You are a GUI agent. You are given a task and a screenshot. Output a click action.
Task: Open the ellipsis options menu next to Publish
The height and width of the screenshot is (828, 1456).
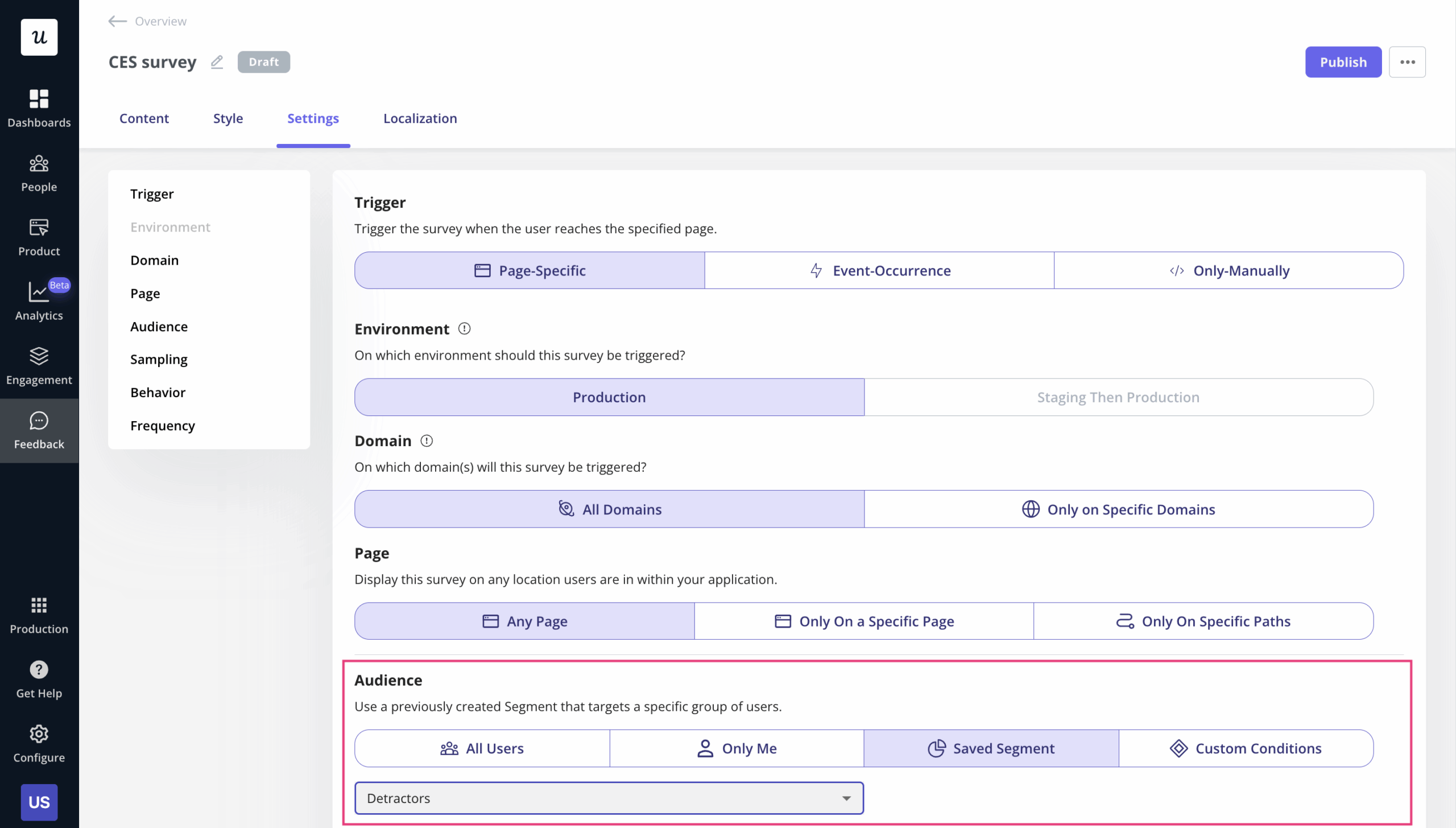click(1408, 62)
